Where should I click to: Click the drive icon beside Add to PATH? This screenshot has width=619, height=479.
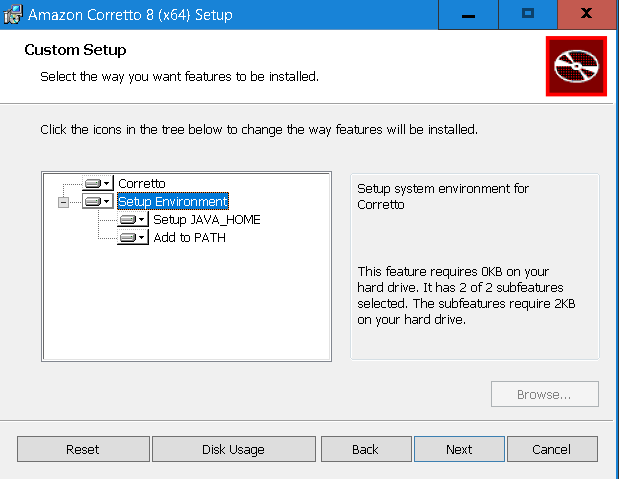point(132,238)
